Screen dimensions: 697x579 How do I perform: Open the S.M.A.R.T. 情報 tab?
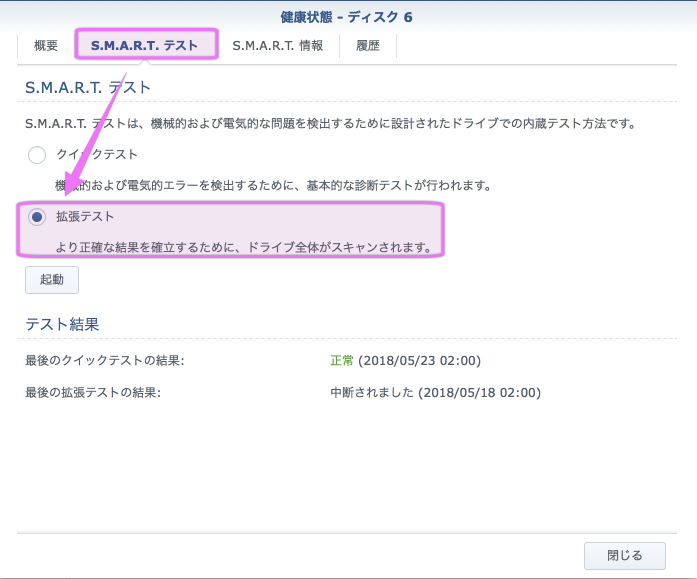point(277,46)
